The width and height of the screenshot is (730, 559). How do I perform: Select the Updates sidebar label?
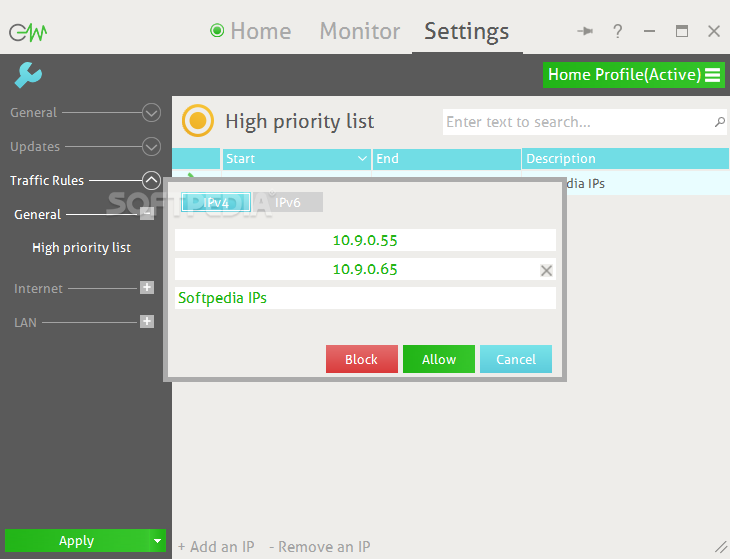(35, 147)
